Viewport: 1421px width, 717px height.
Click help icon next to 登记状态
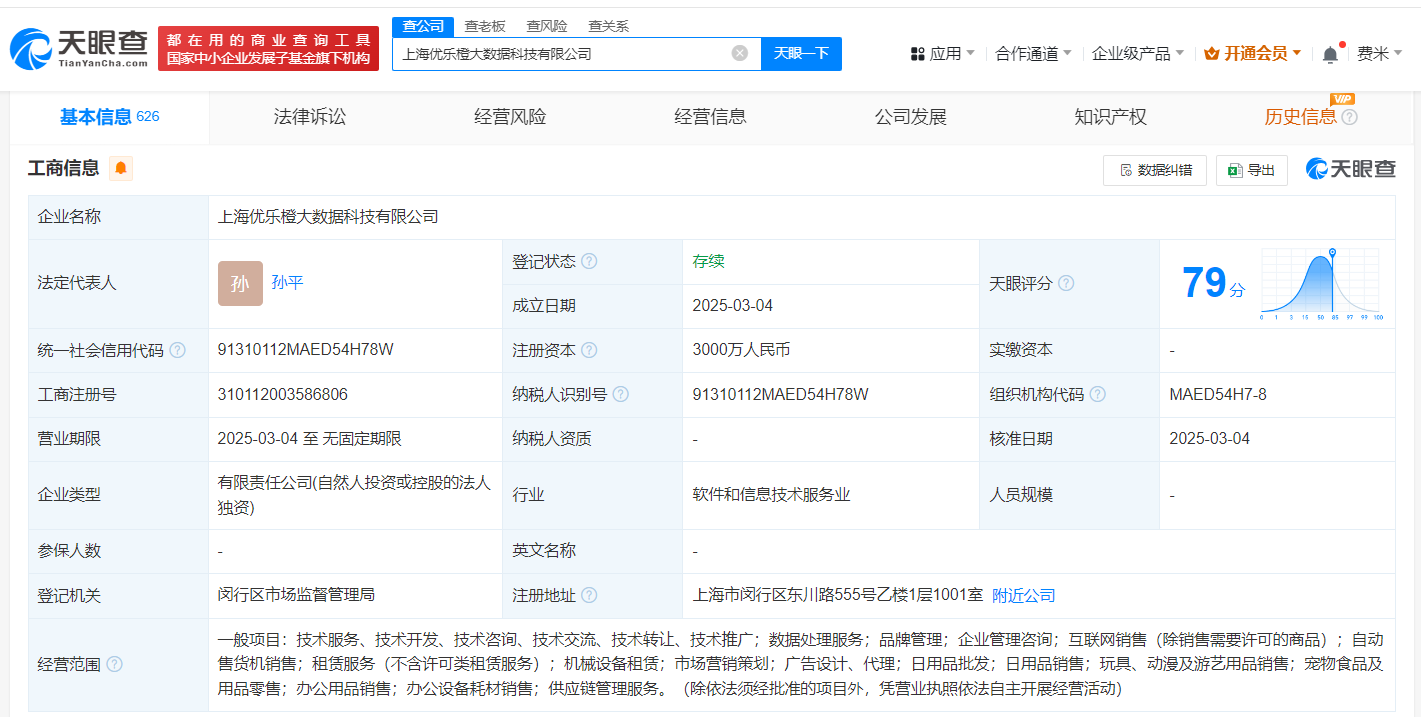[x=589, y=262]
